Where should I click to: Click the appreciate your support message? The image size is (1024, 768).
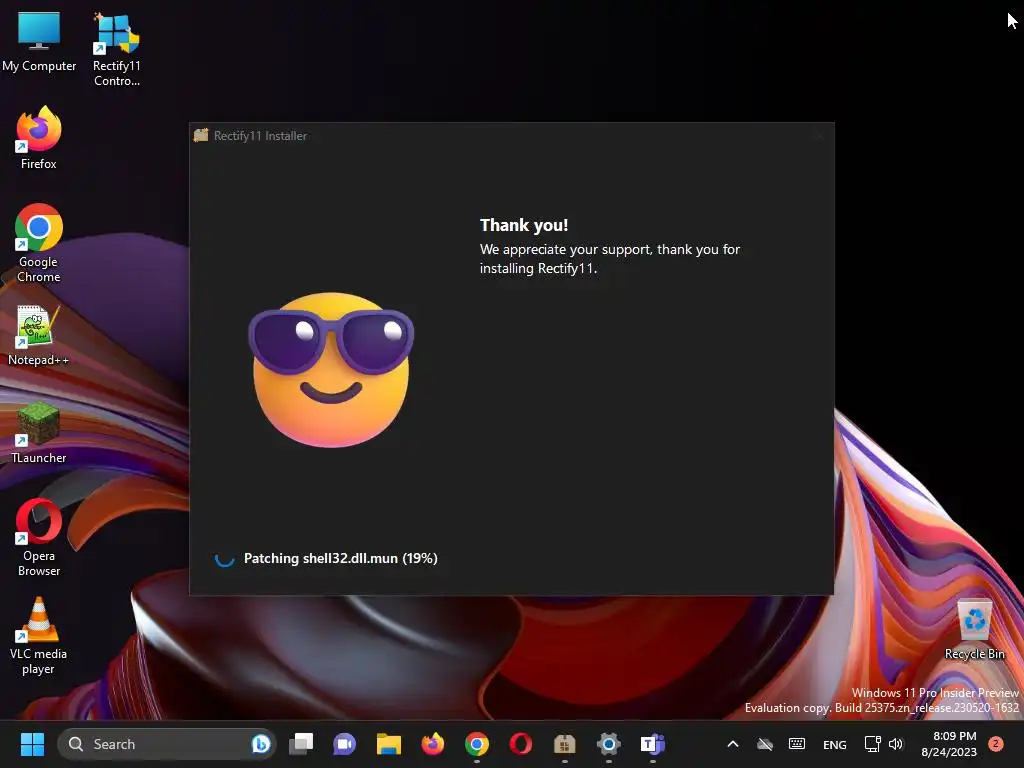tap(609, 259)
